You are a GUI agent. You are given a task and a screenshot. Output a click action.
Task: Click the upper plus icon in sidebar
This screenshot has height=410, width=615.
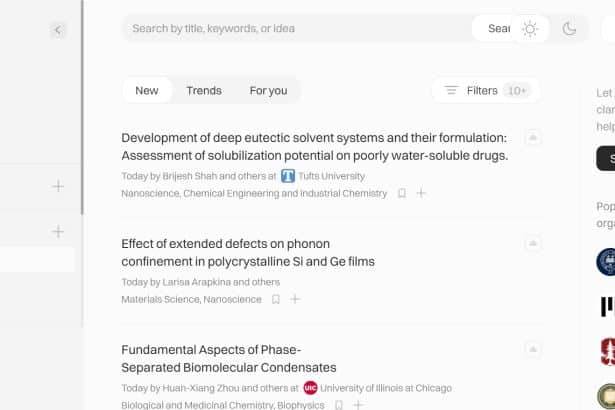(x=58, y=186)
